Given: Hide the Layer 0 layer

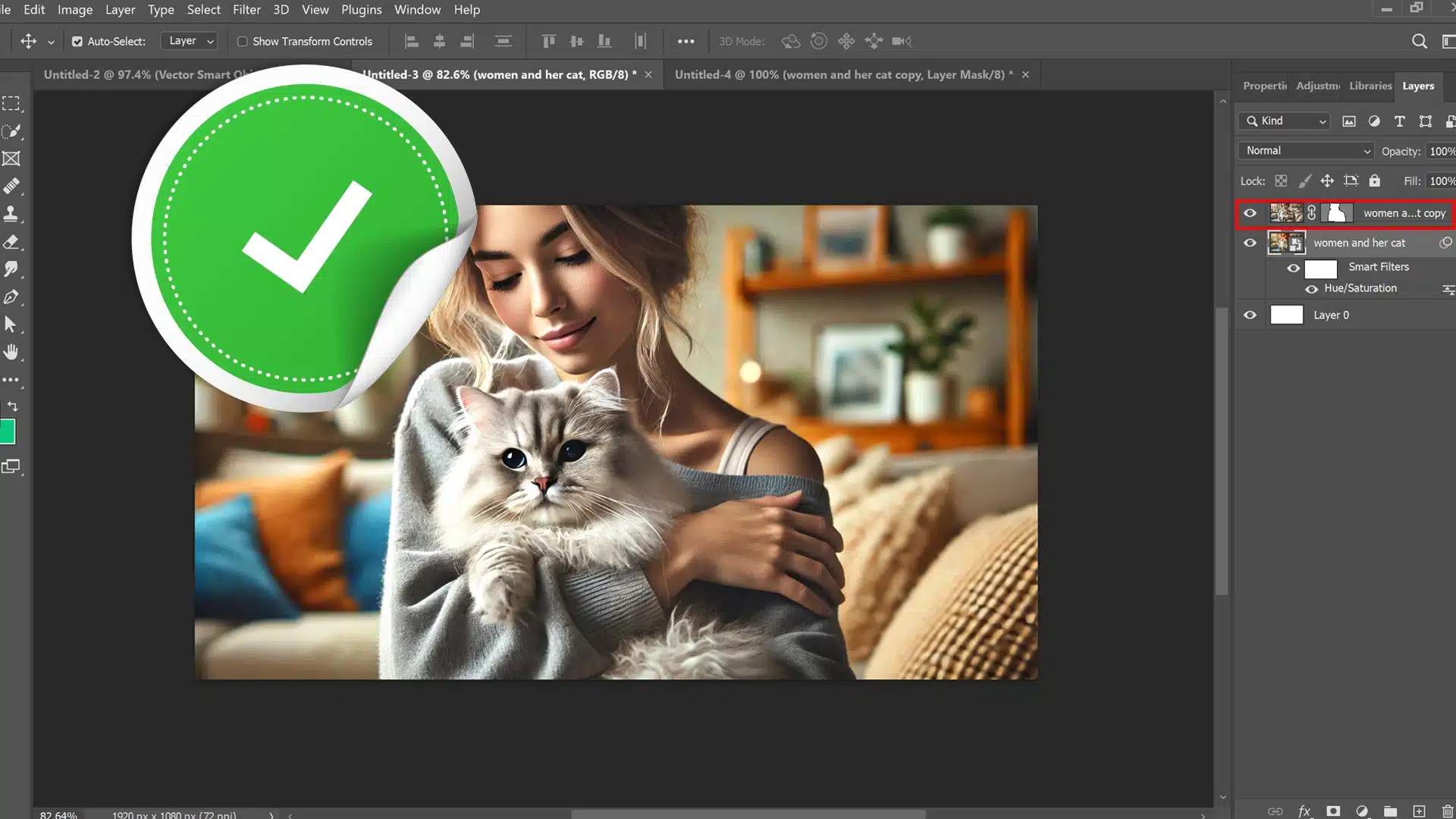Looking at the screenshot, I should tap(1250, 315).
